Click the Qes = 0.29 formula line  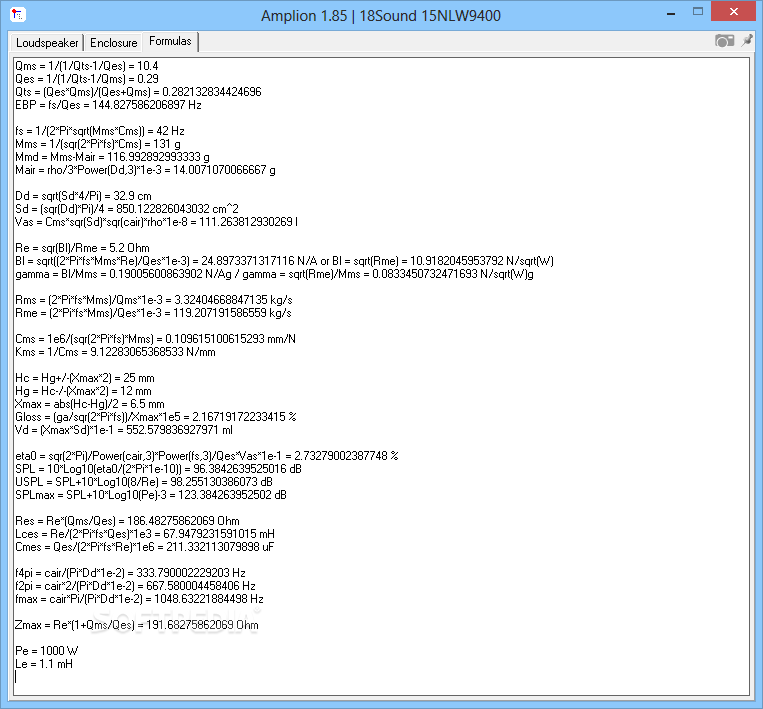coord(87,79)
